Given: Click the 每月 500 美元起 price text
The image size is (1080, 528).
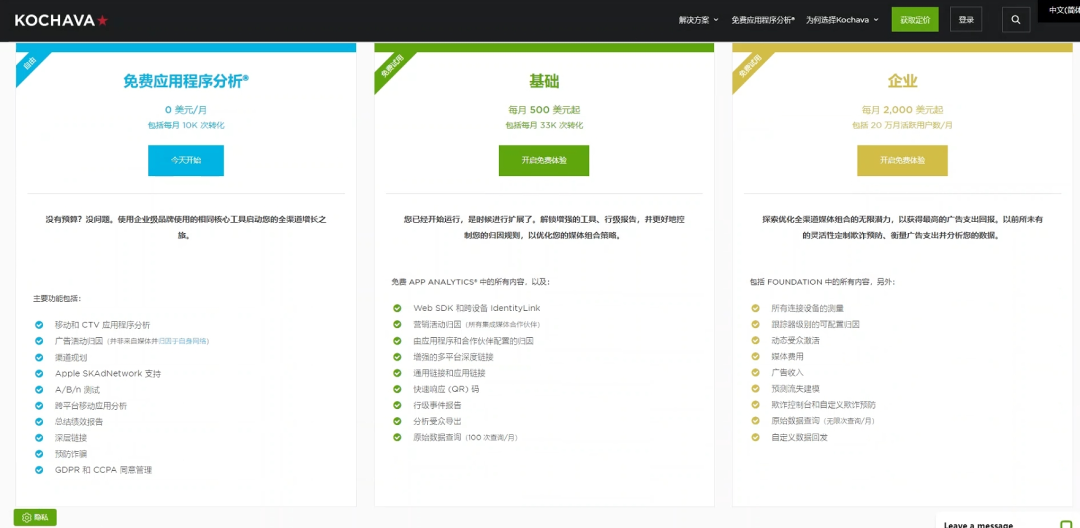Looking at the screenshot, I should [544, 110].
